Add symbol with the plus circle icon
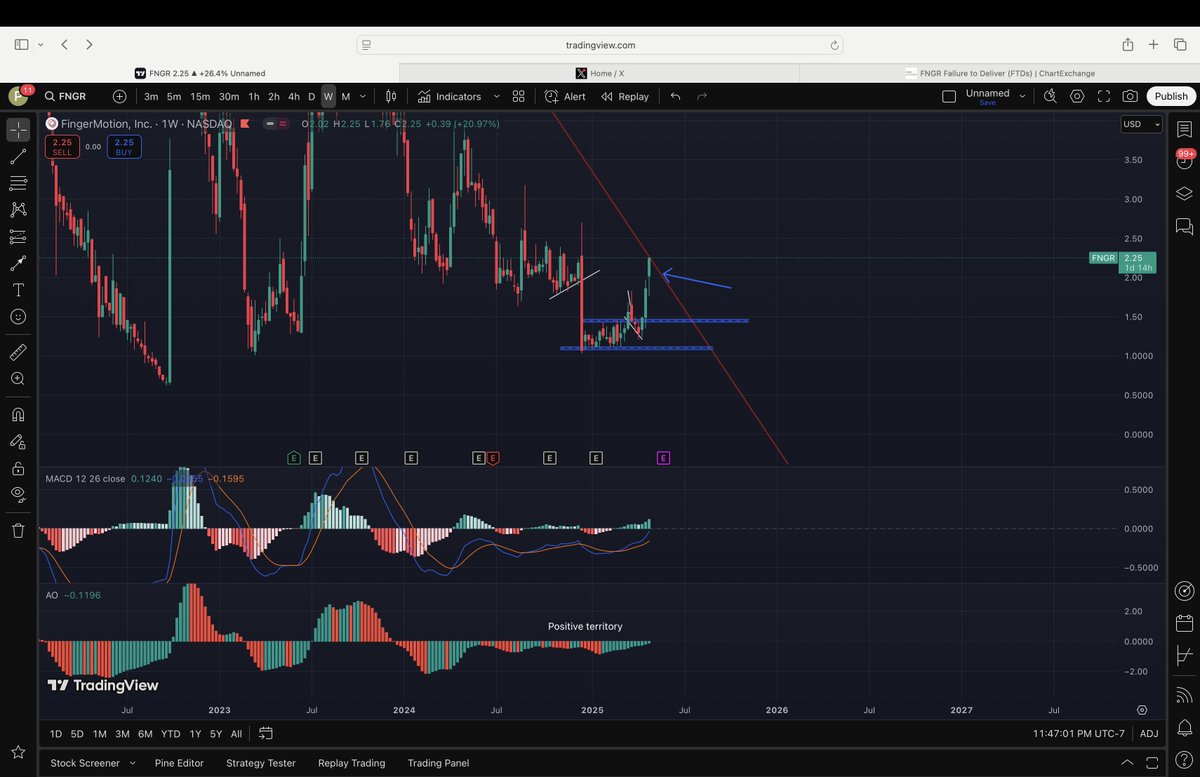 (x=120, y=97)
